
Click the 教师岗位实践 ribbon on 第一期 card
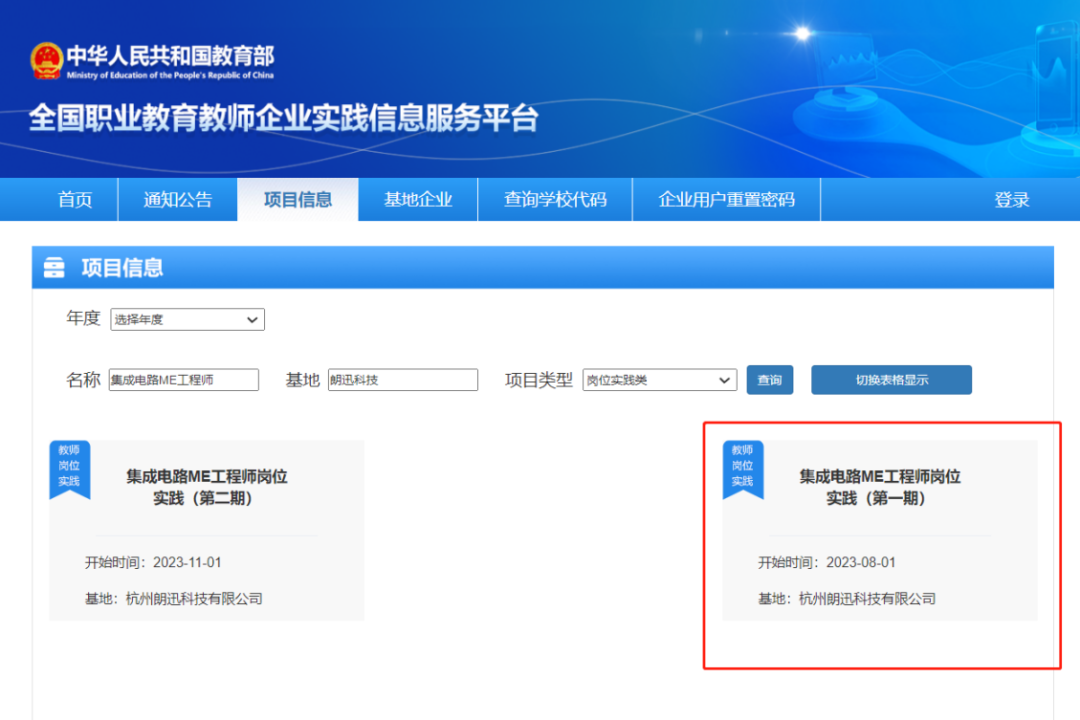pyautogui.click(x=742, y=469)
